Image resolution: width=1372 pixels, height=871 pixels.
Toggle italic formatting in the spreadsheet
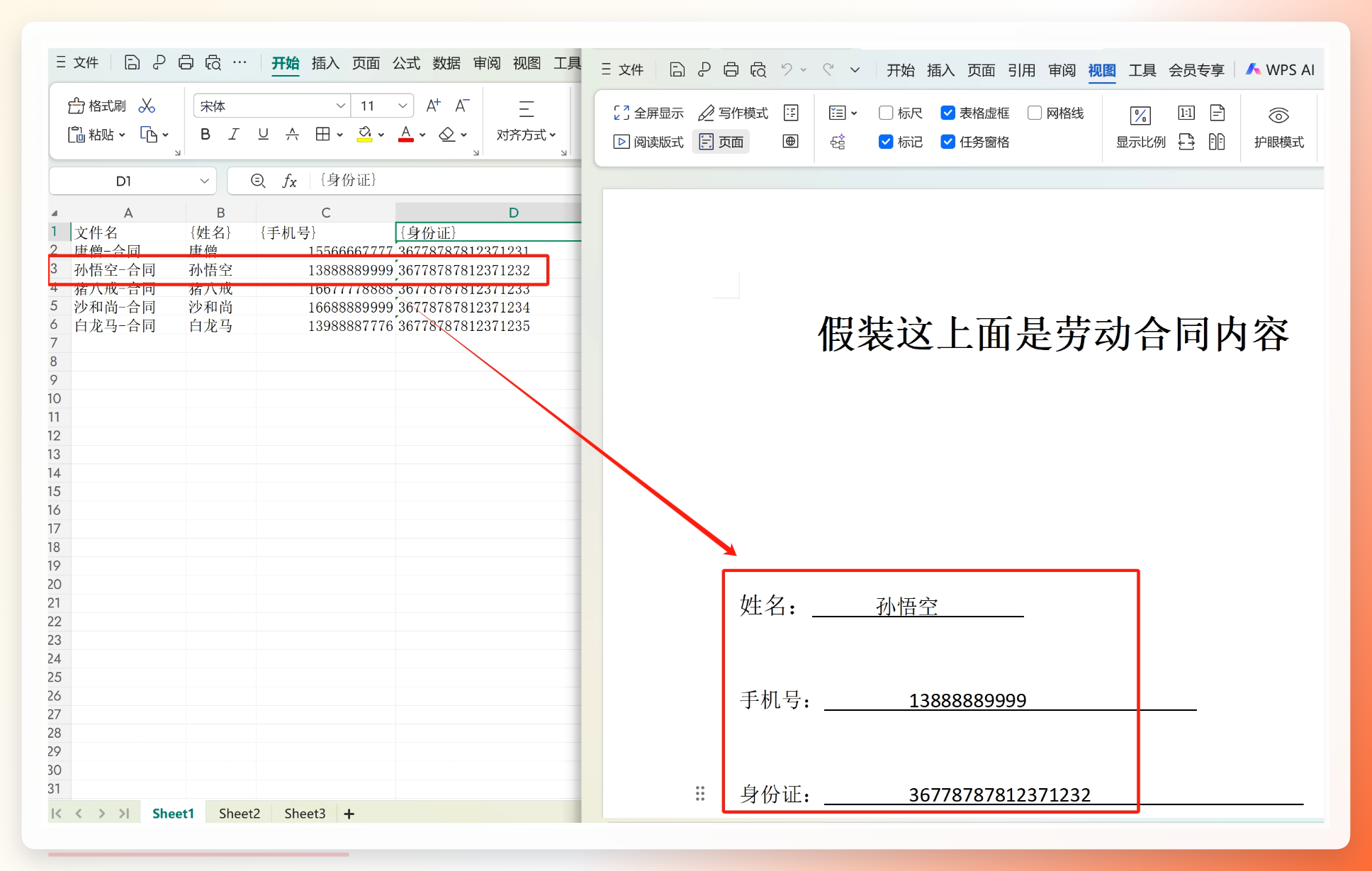[234, 134]
